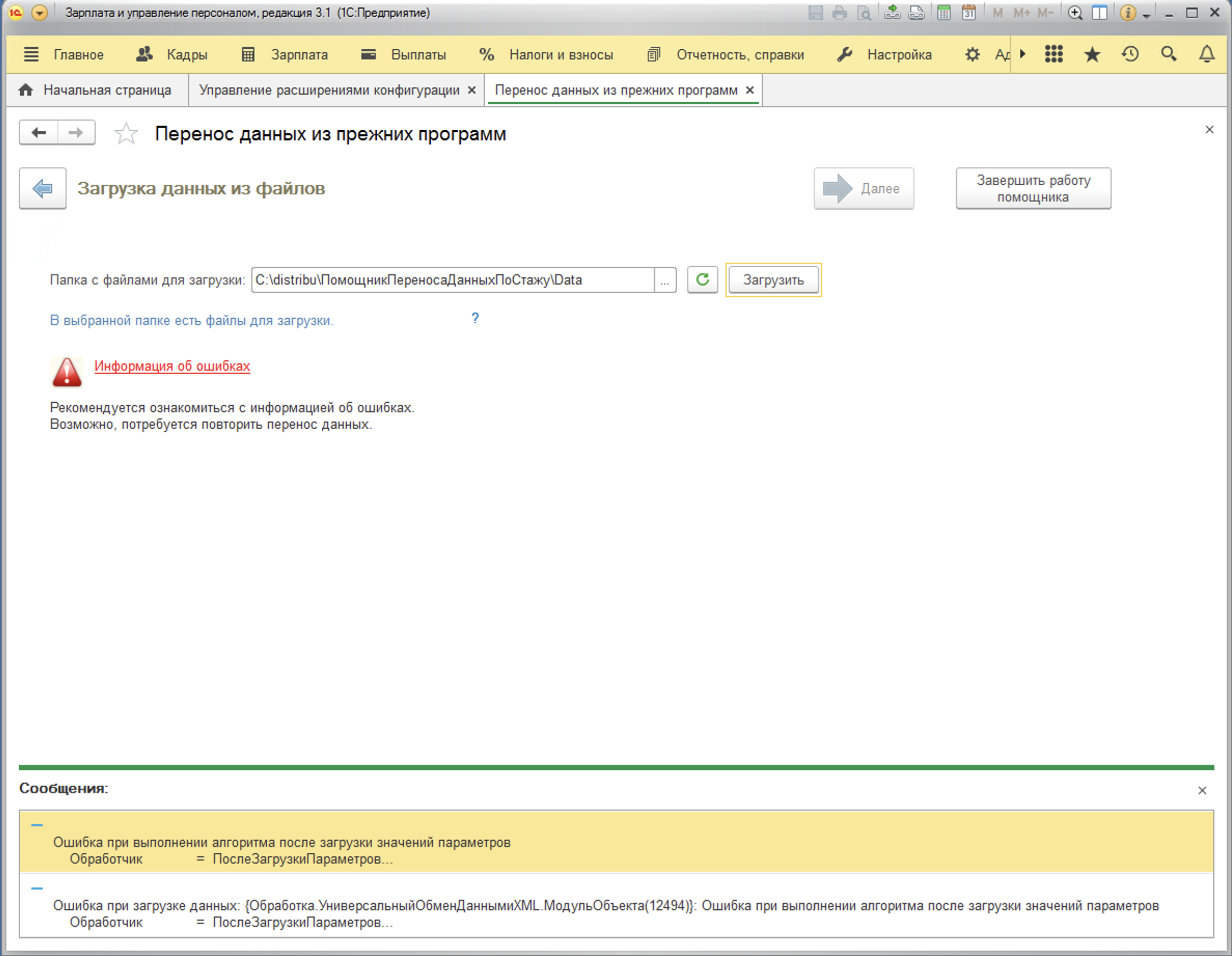Open the help information icon
The height and width of the screenshot is (956, 1232).
[1128, 12]
